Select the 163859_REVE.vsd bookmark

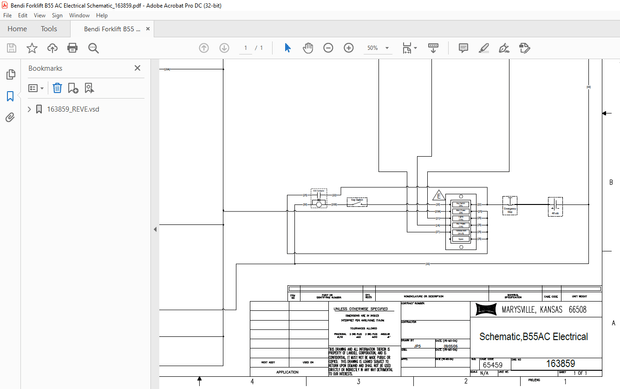[x=73, y=109]
